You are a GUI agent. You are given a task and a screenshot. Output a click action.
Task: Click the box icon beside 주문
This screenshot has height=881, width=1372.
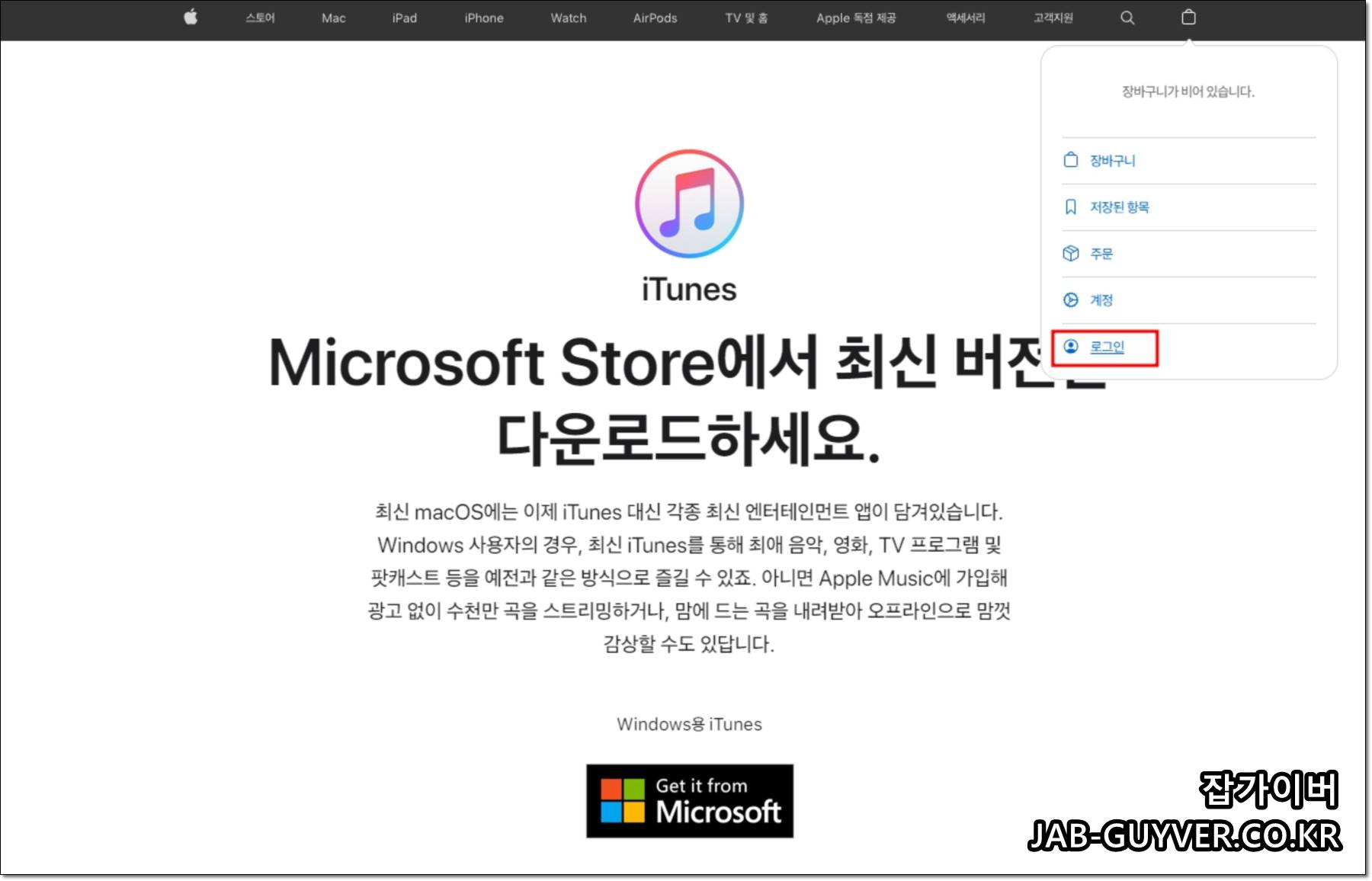(1071, 253)
